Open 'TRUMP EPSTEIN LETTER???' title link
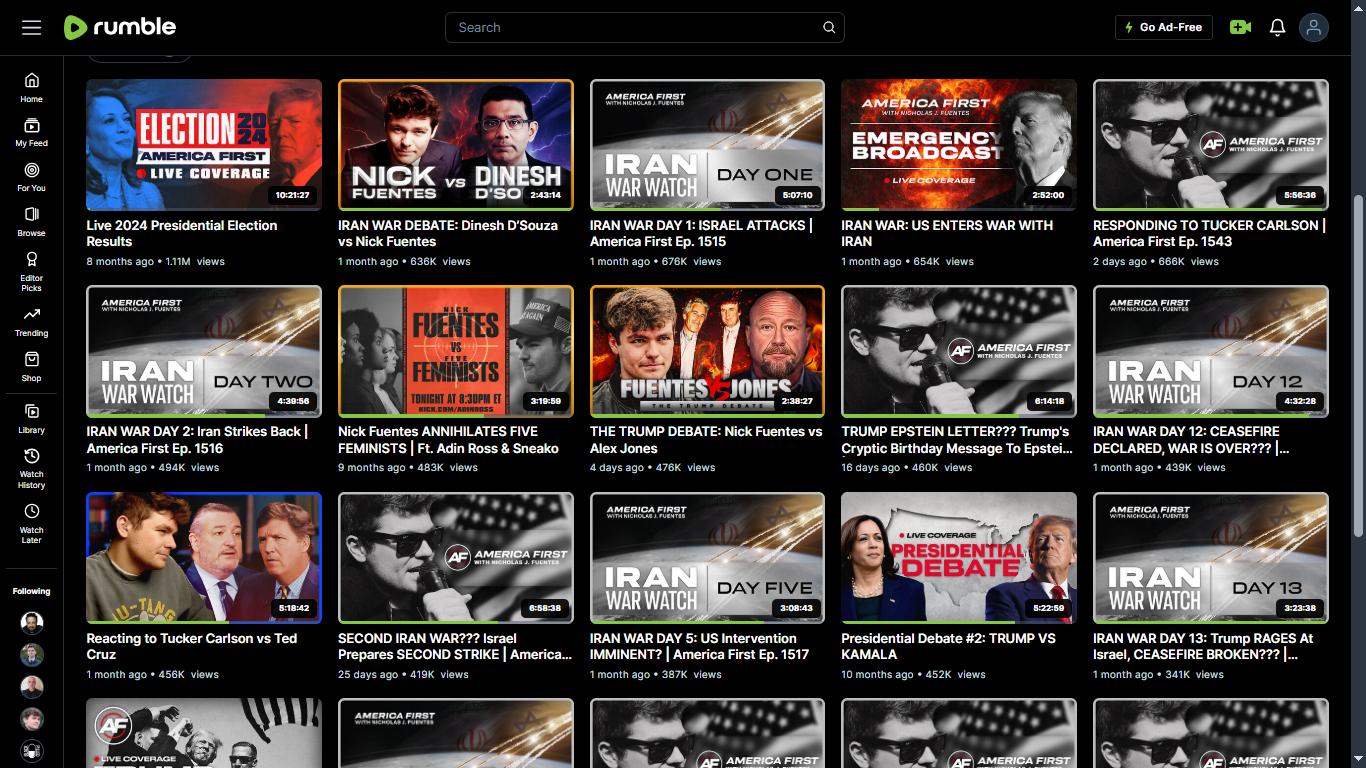 point(955,440)
